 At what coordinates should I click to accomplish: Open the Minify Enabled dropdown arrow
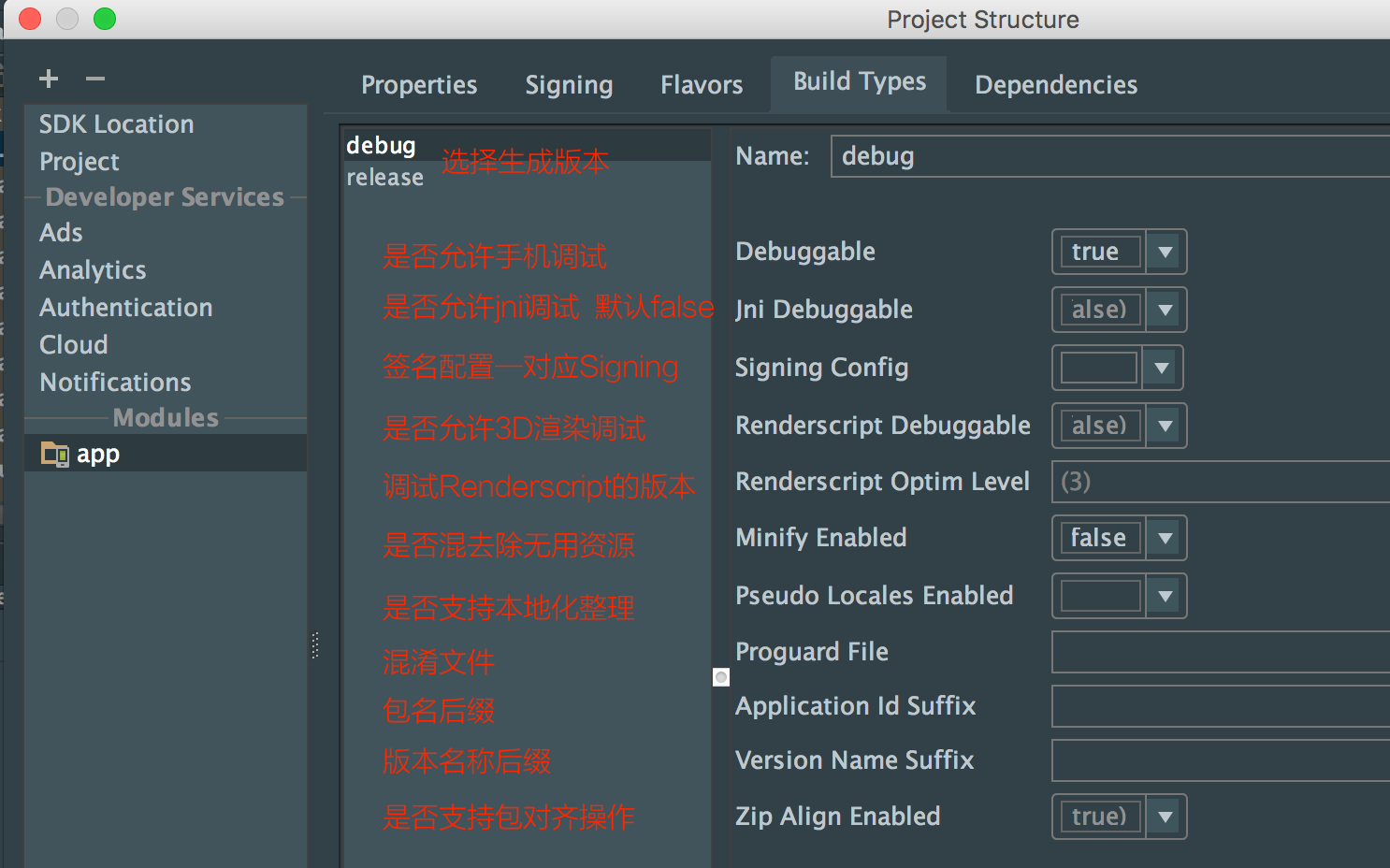1166,538
